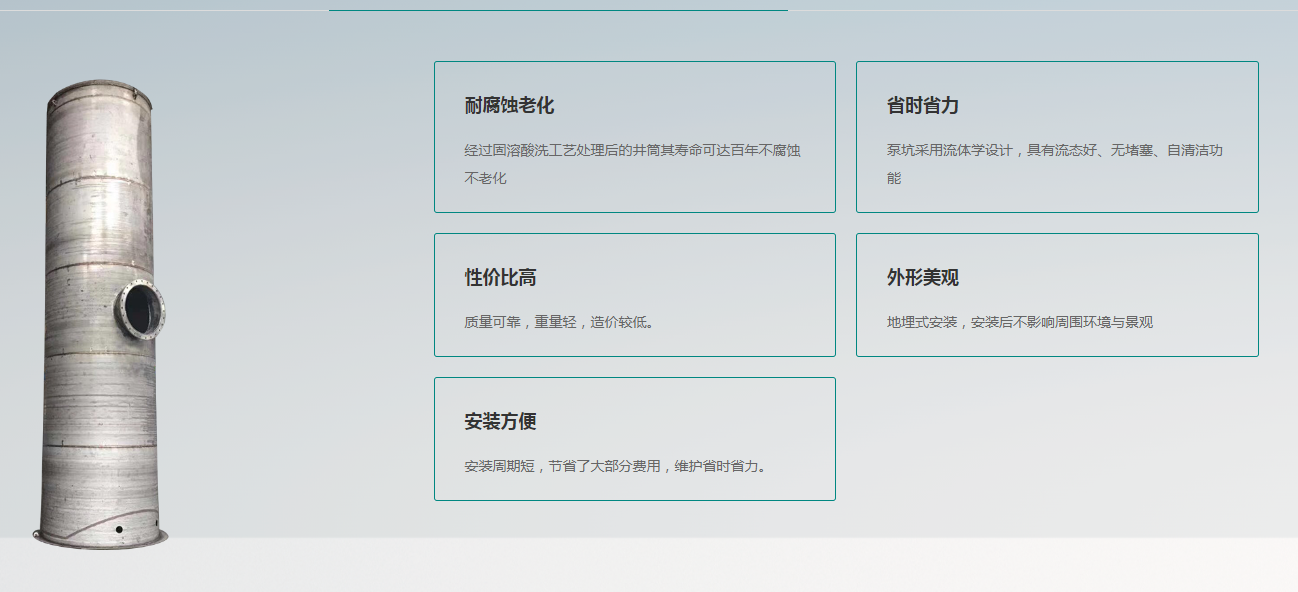Click the 地埋式安装 description text
This screenshot has height=592, width=1298.
pyautogui.click(x=1019, y=323)
